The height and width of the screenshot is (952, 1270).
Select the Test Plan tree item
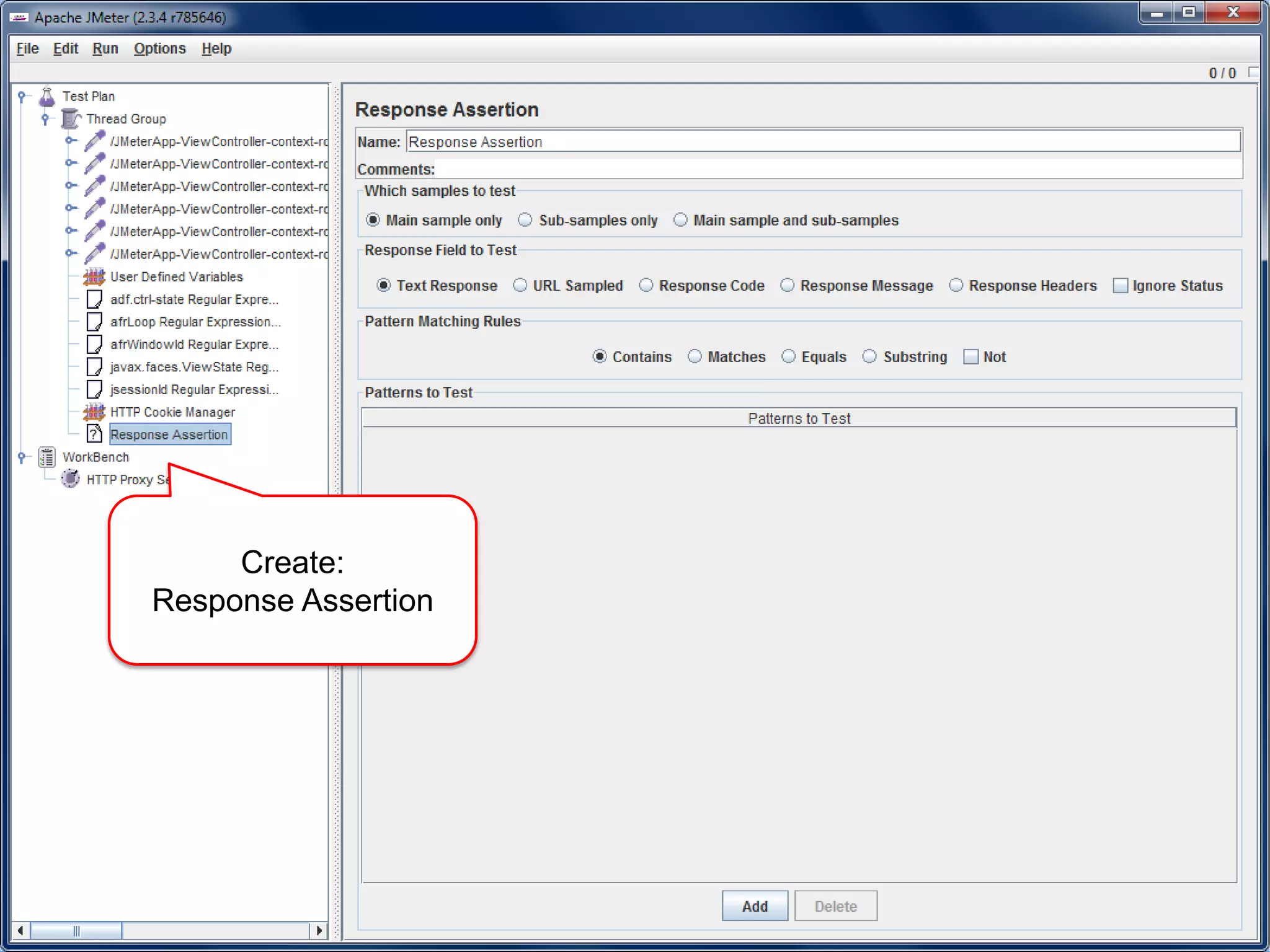point(89,96)
